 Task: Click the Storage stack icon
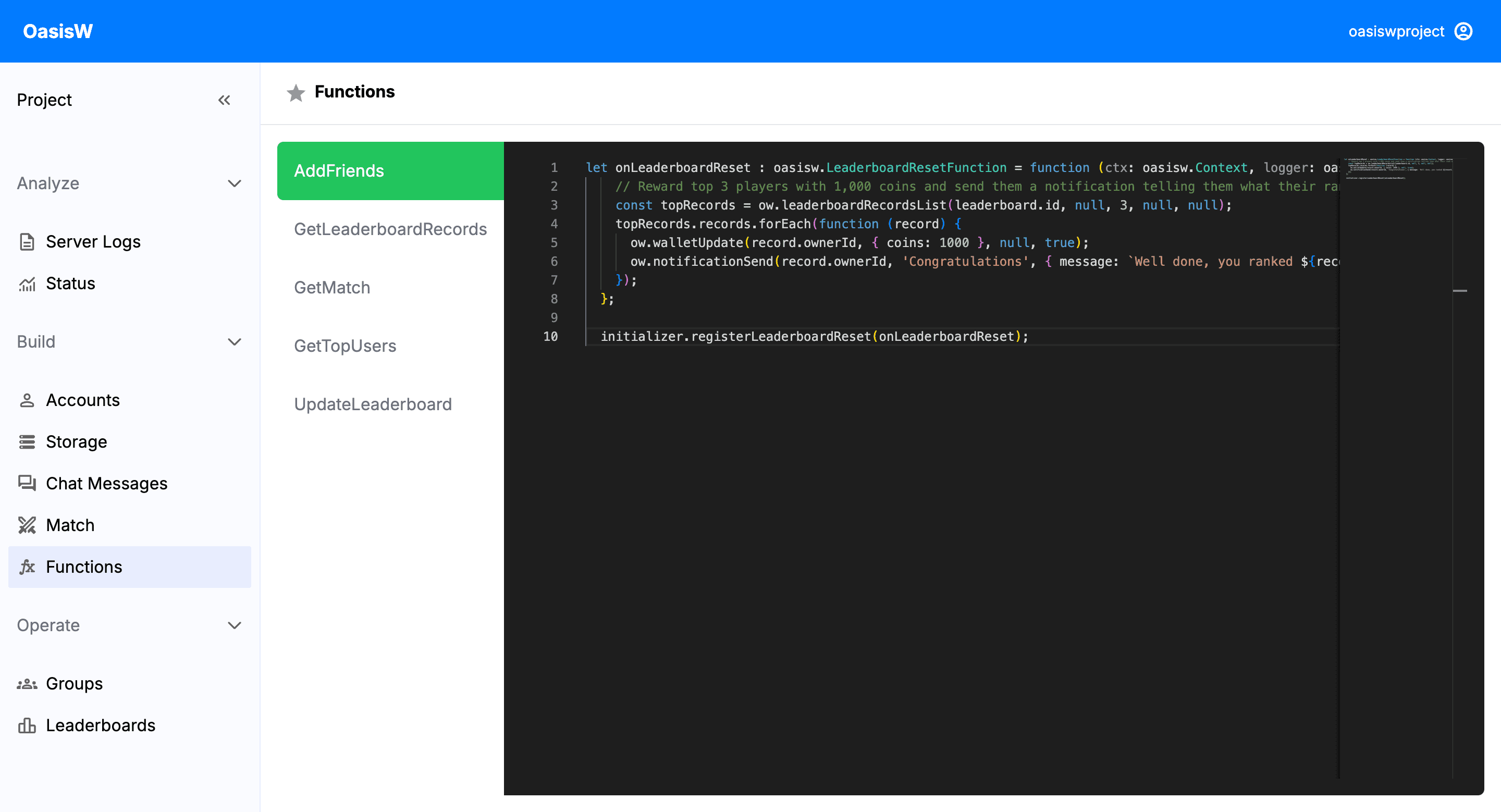27,442
